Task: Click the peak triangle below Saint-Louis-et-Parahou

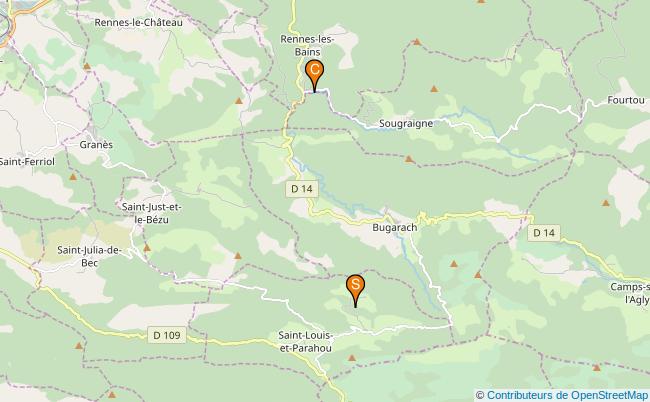Action: point(352,358)
